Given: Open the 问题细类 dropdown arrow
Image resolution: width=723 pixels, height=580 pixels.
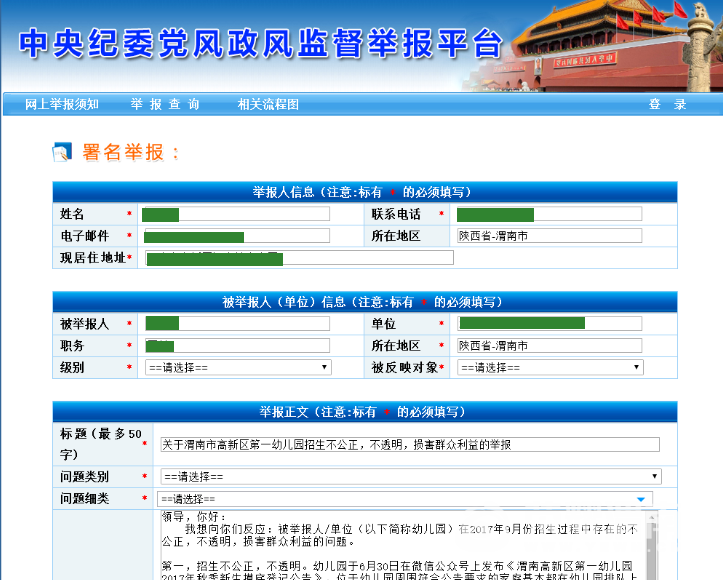Looking at the screenshot, I should click(x=640, y=498).
